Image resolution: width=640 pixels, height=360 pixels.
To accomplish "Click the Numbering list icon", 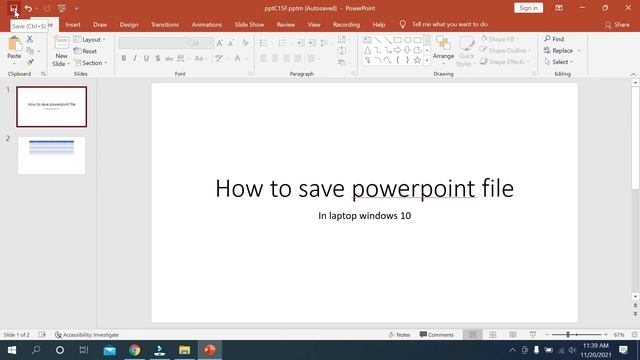I will (x=282, y=43).
